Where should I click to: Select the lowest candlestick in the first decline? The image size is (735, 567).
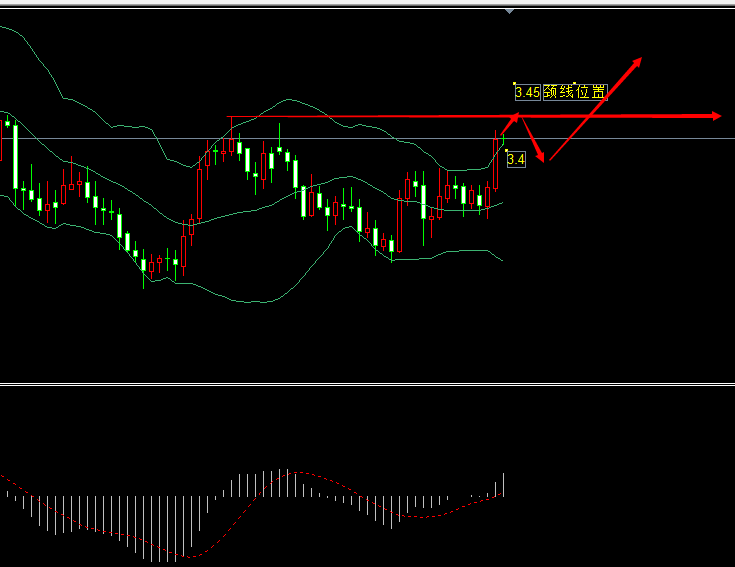coord(144,266)
